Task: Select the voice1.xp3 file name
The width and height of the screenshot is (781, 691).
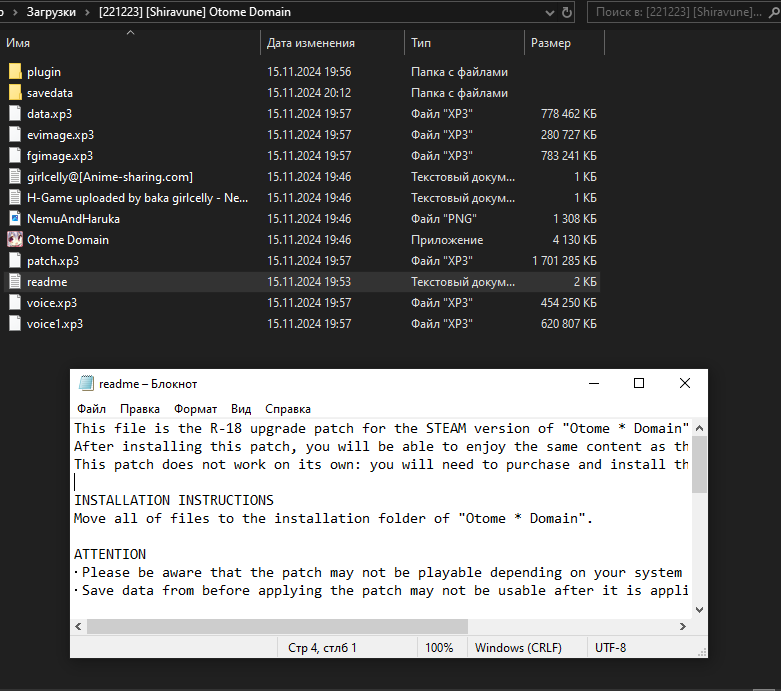Action: 55,324
